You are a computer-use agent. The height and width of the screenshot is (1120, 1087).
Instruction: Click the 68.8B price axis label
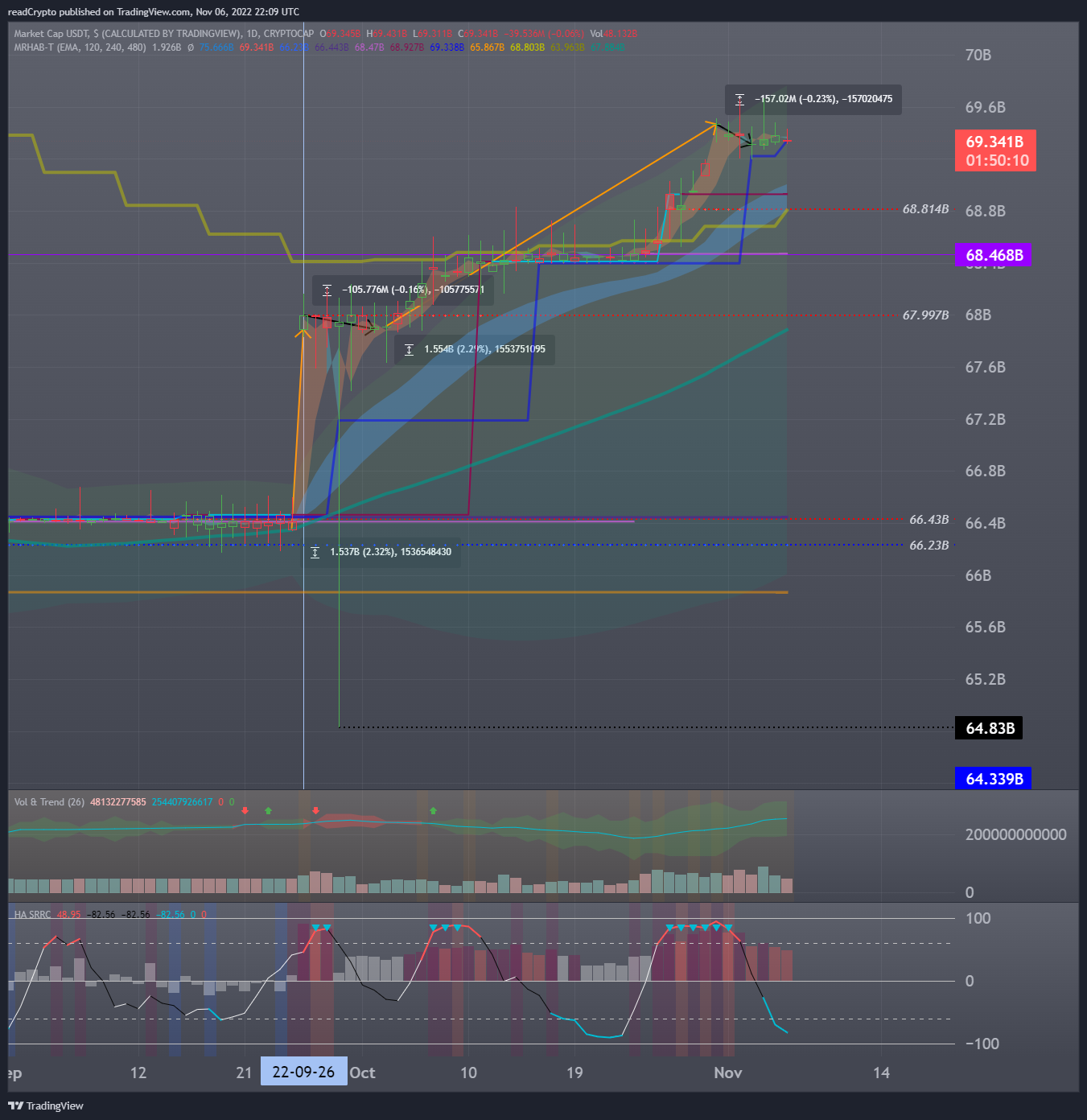[x=986, y=212]
